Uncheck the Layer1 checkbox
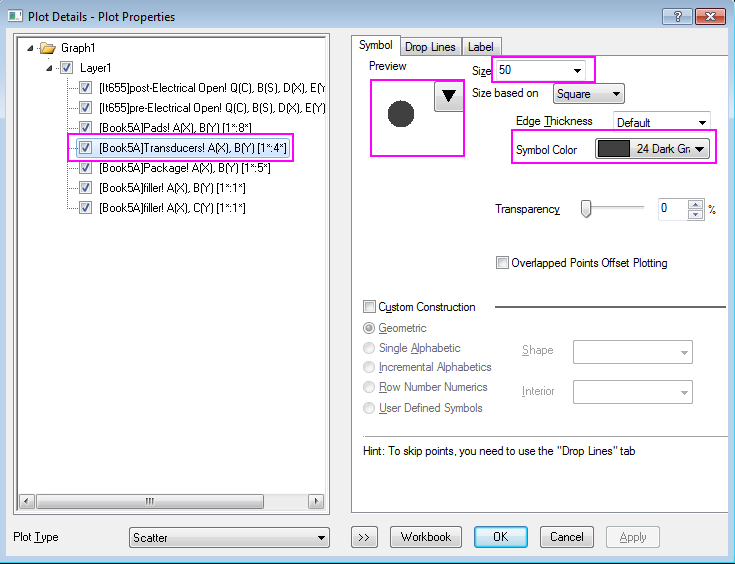The height and width of the screenshot is (564, 735). pyautogui.click(x=67, y=68)
